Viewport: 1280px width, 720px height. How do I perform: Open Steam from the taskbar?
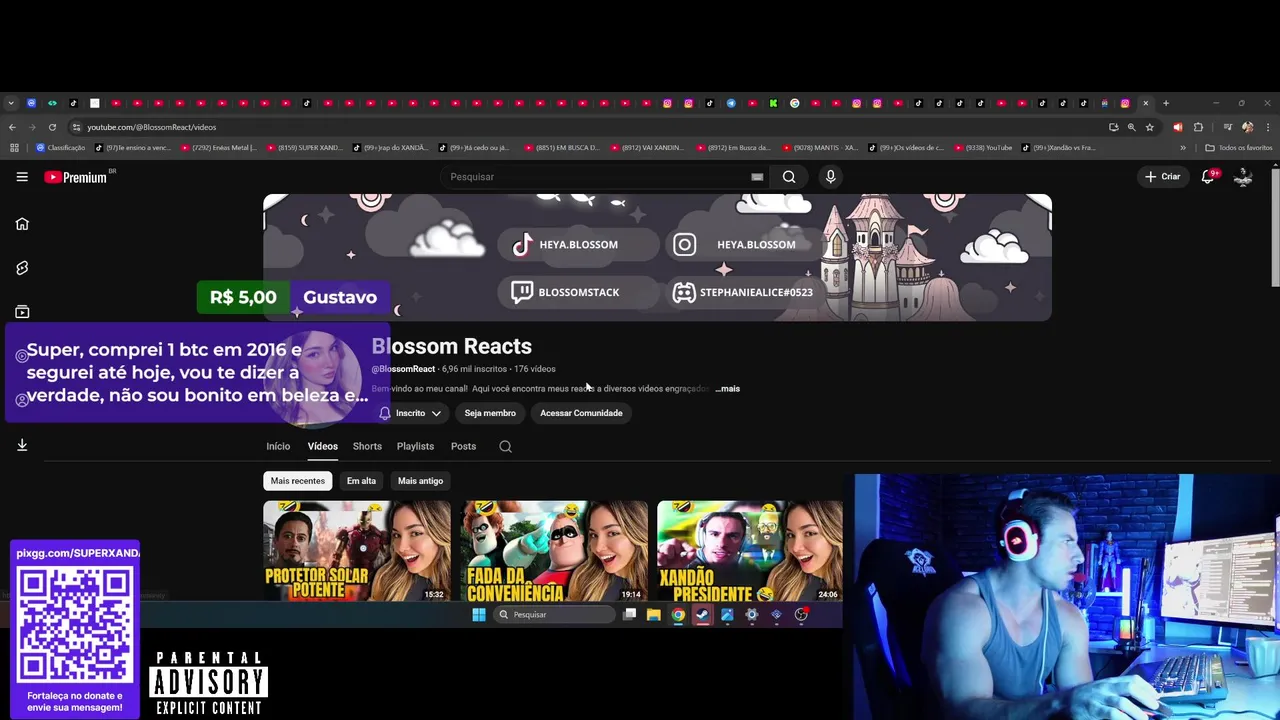[702, 614]
